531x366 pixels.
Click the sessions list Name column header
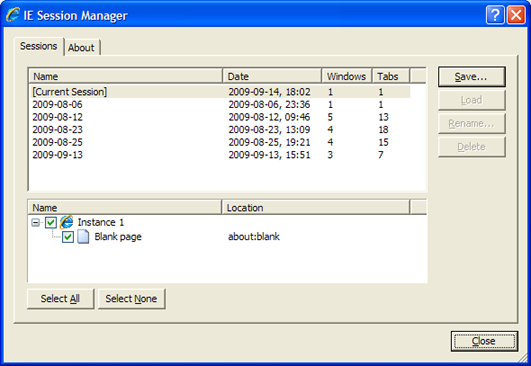click(126, 76)
